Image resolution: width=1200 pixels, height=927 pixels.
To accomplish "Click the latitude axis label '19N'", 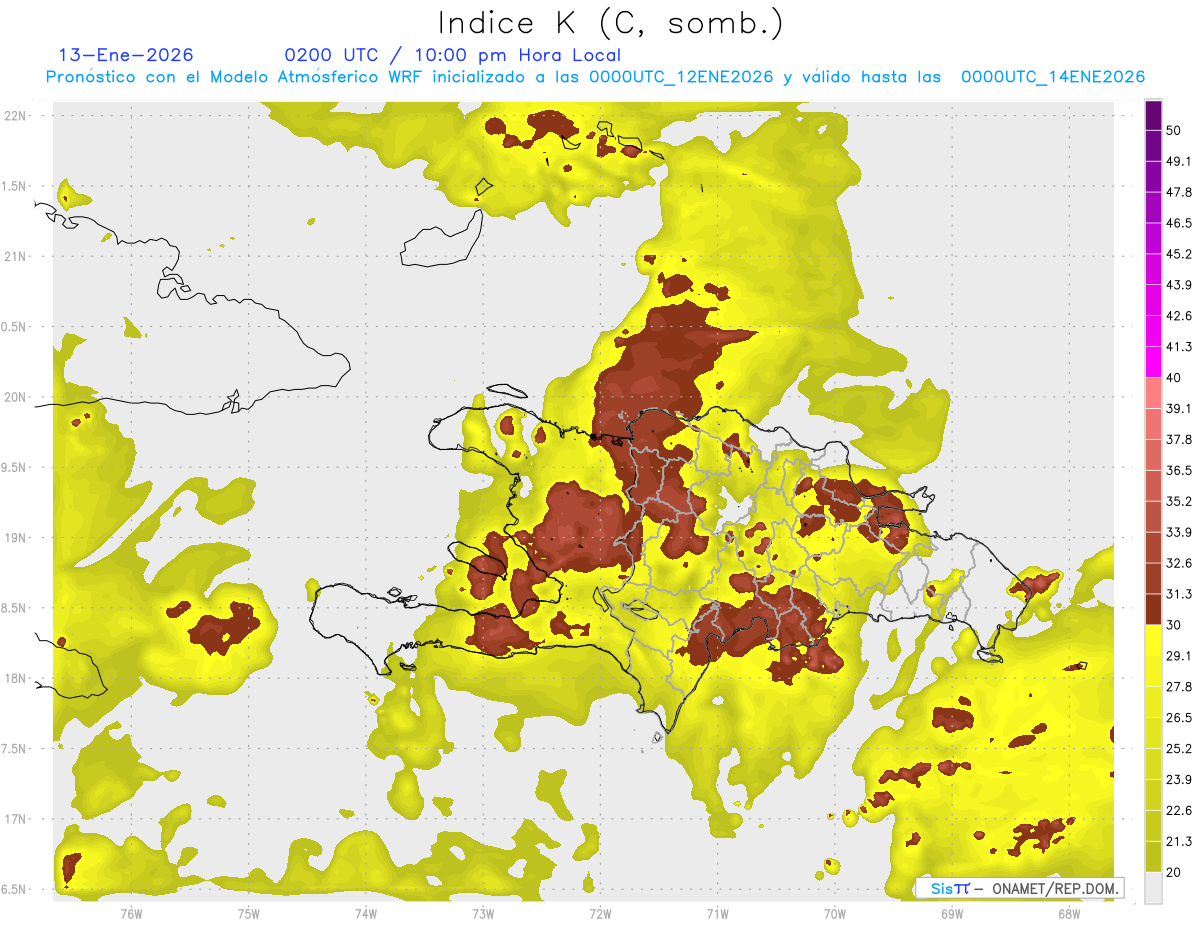I will pos(15,538).
